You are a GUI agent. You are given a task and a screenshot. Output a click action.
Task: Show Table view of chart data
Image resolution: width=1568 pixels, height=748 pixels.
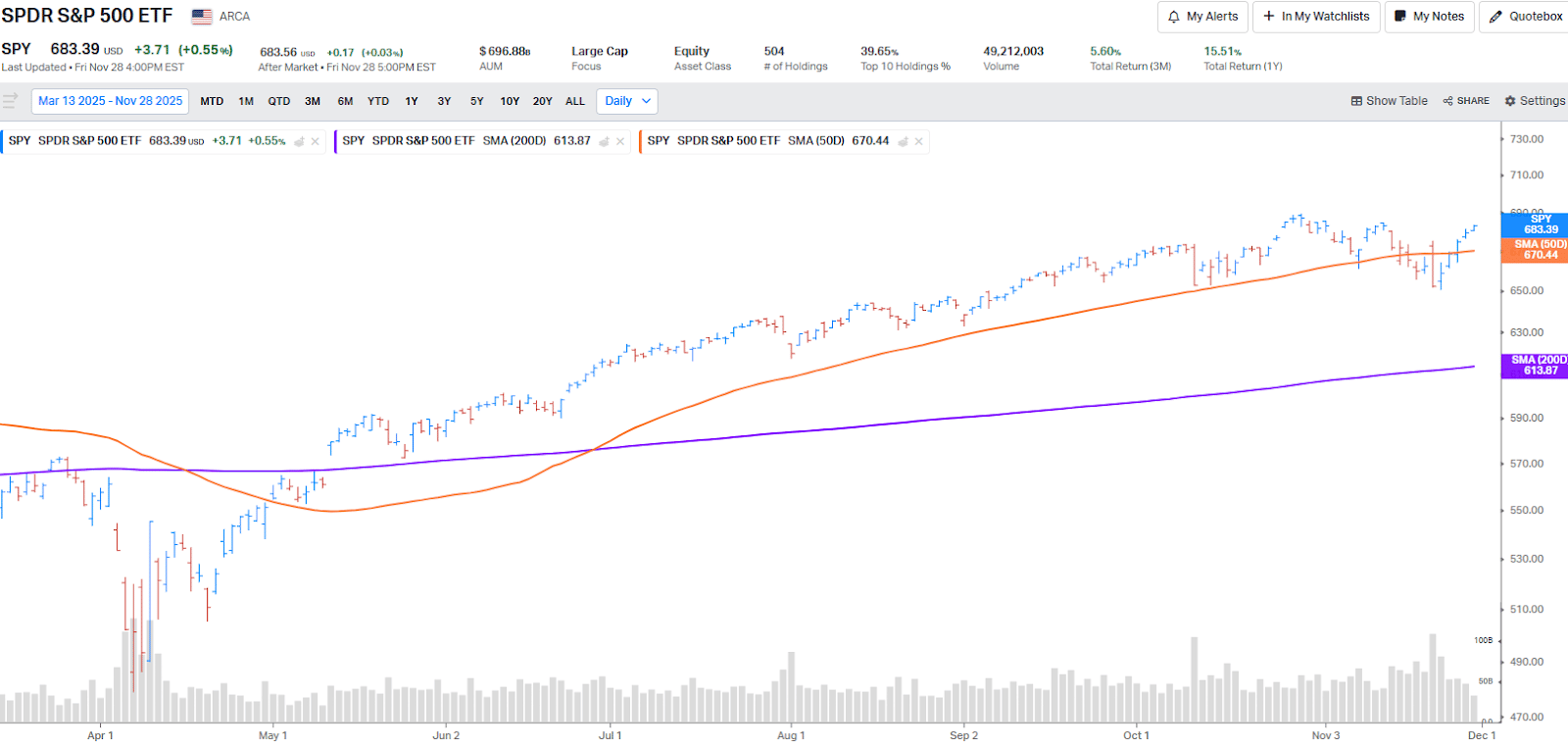tap(1389, 101)
